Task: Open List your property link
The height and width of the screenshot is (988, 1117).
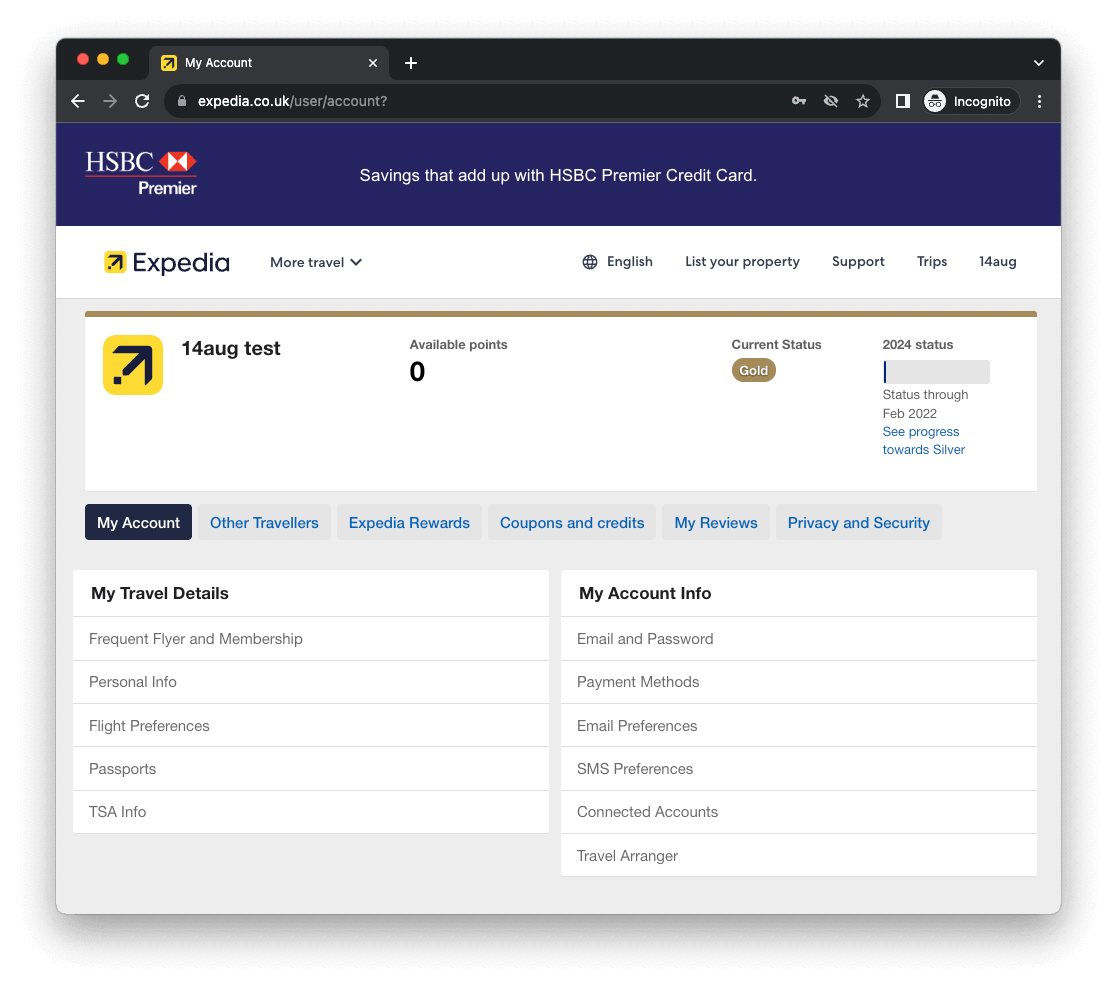Action: point(742,261)
